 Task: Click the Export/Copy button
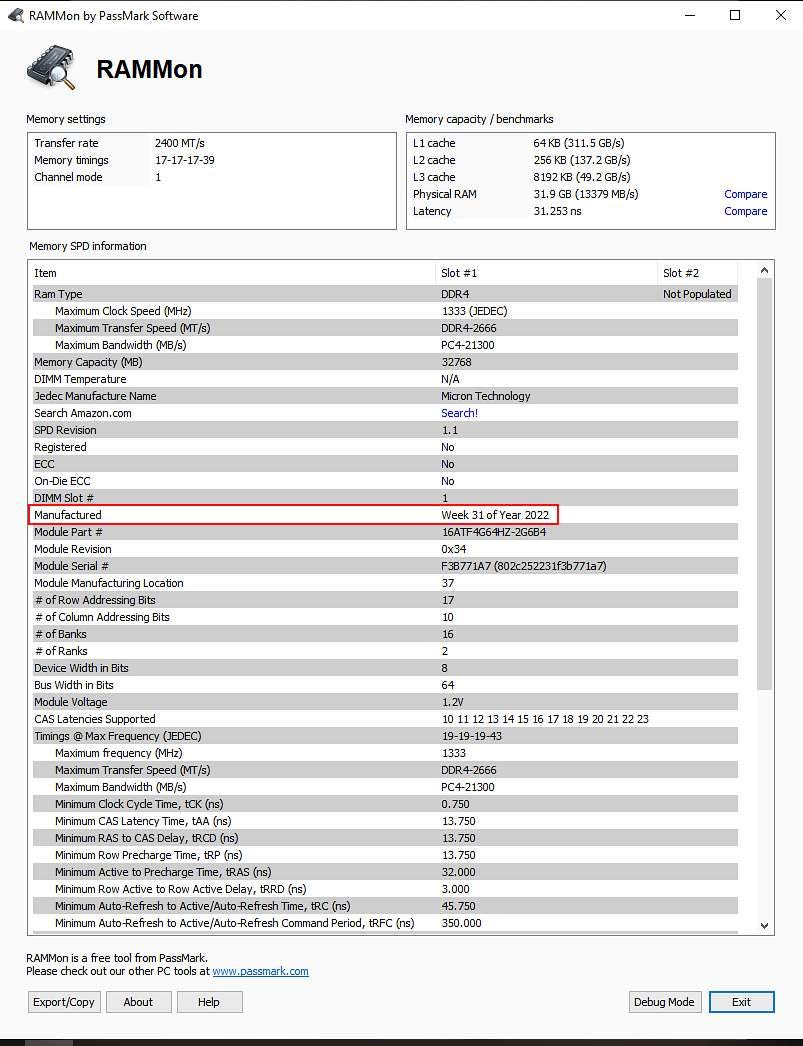point(64,1001)
